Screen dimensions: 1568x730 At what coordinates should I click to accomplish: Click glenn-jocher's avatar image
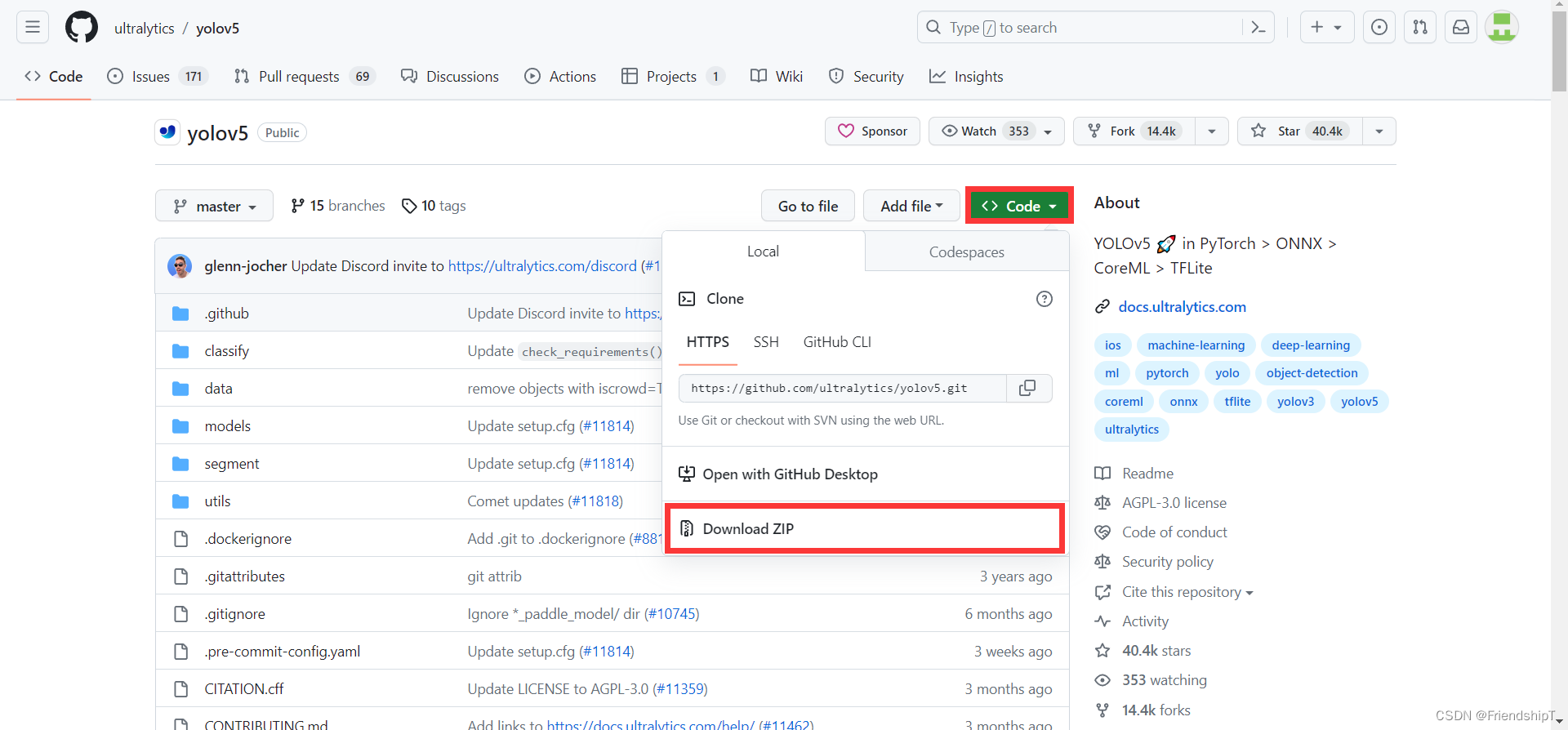coord(180,266)
